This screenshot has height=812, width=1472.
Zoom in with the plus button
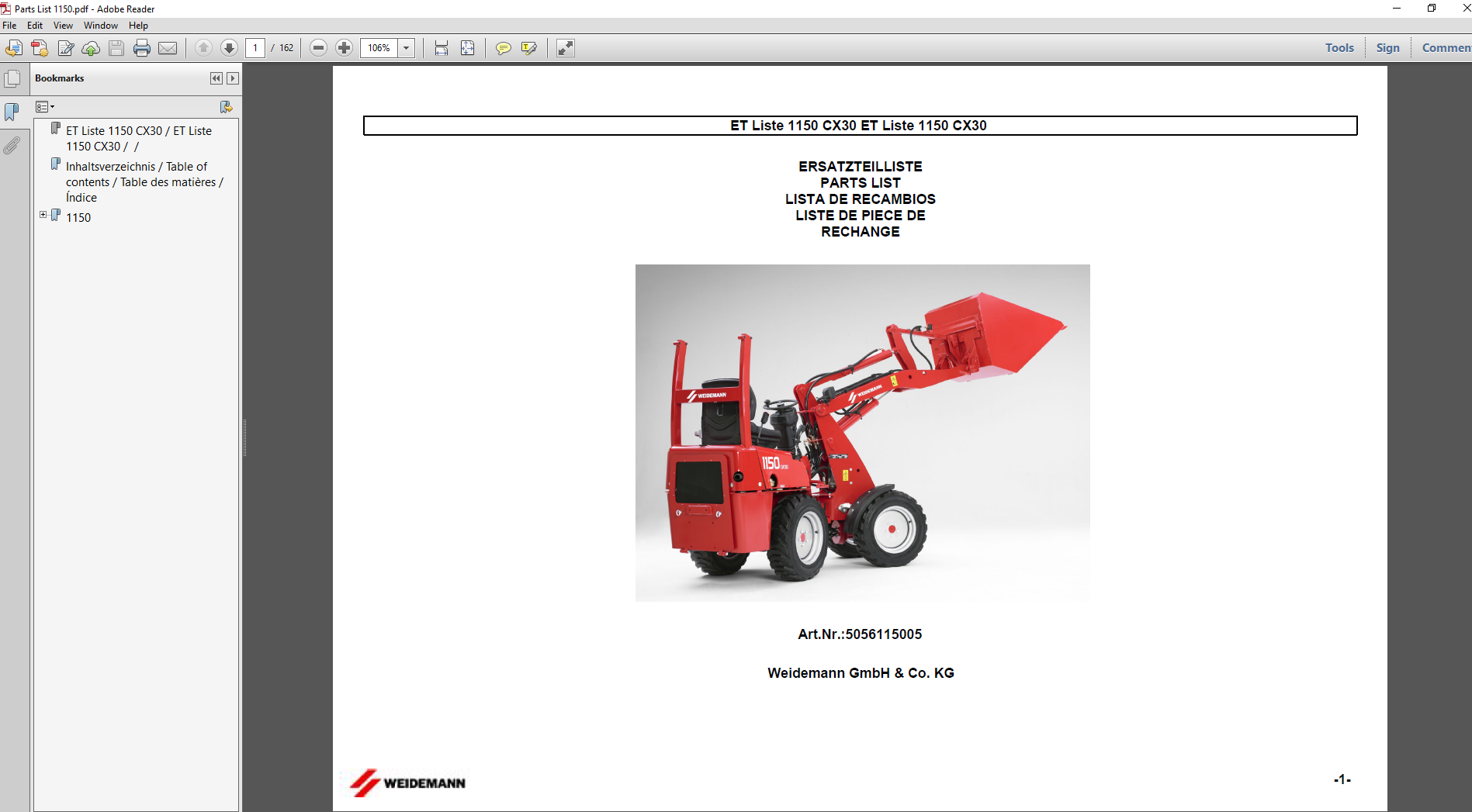point(344,48)
